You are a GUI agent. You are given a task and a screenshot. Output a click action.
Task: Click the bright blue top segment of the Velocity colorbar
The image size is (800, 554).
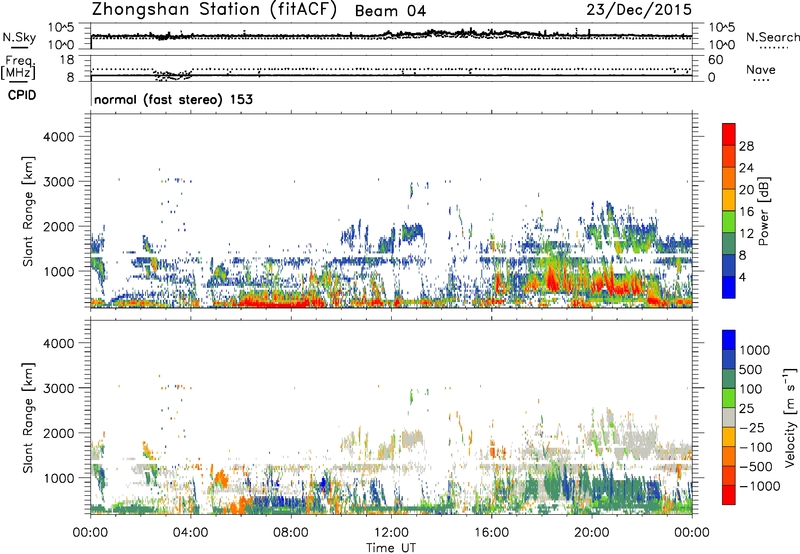[729, 340]
